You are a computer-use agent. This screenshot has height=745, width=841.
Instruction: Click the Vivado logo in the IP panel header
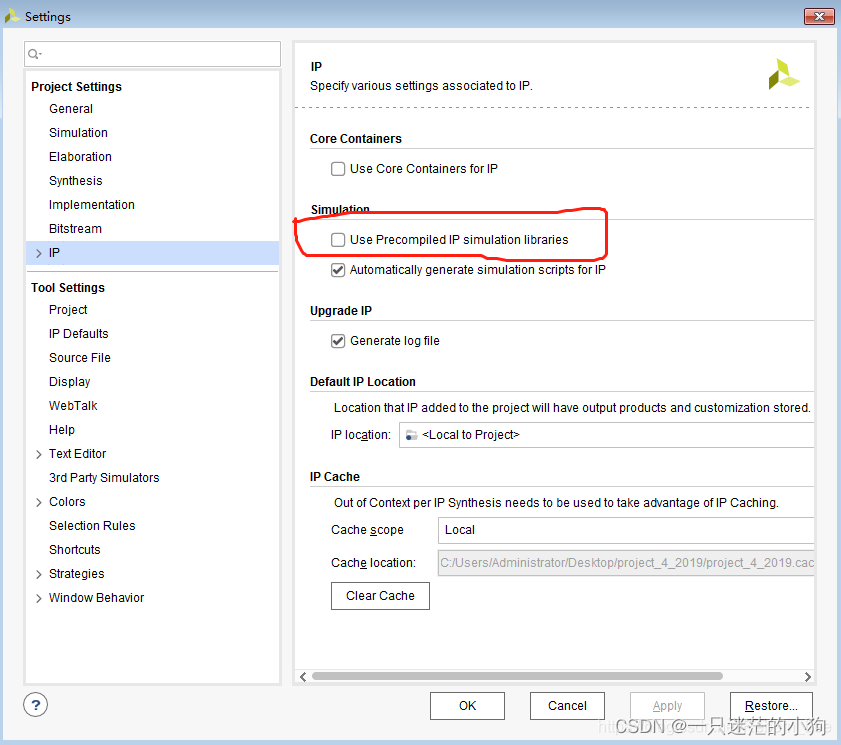(x=783, y=73)
